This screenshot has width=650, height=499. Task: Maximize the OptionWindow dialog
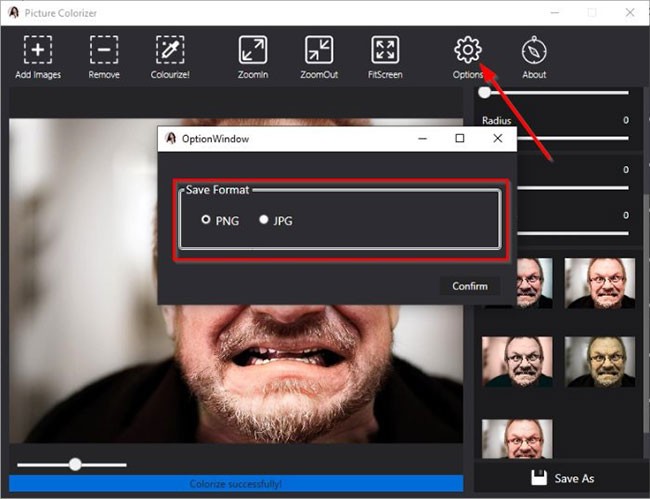click(460, 139)
